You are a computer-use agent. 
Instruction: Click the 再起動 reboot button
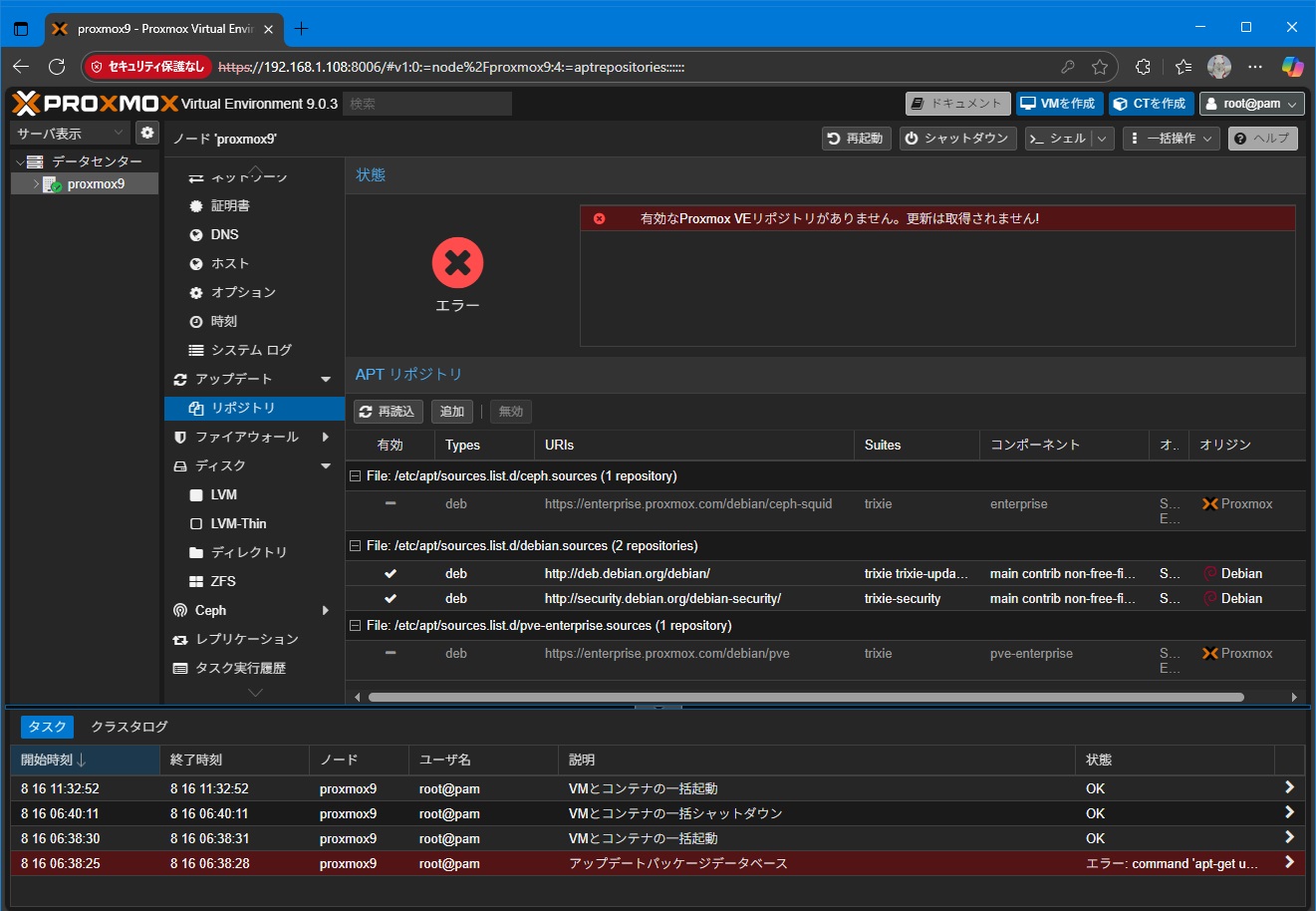click(x=856, y=139)
